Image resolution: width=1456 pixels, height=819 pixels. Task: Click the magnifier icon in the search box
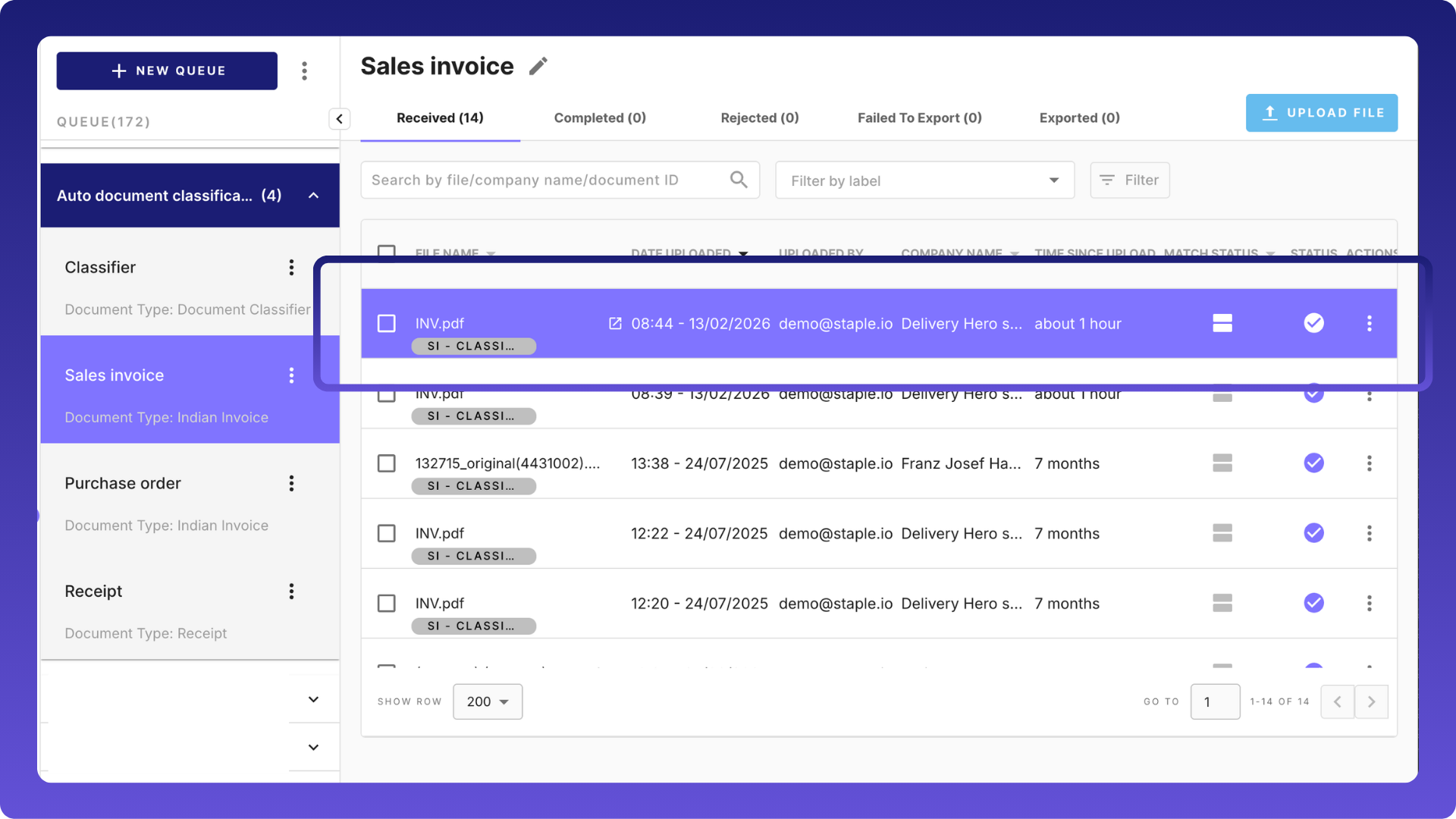pos(739,180)
